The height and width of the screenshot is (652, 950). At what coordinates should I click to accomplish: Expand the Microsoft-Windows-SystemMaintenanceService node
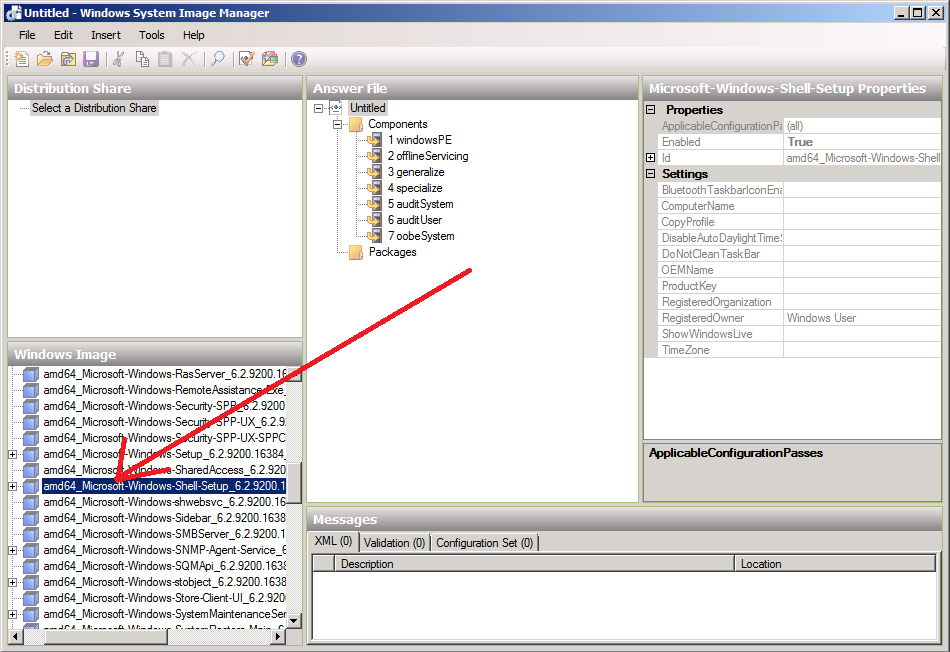tap(13, 614)
